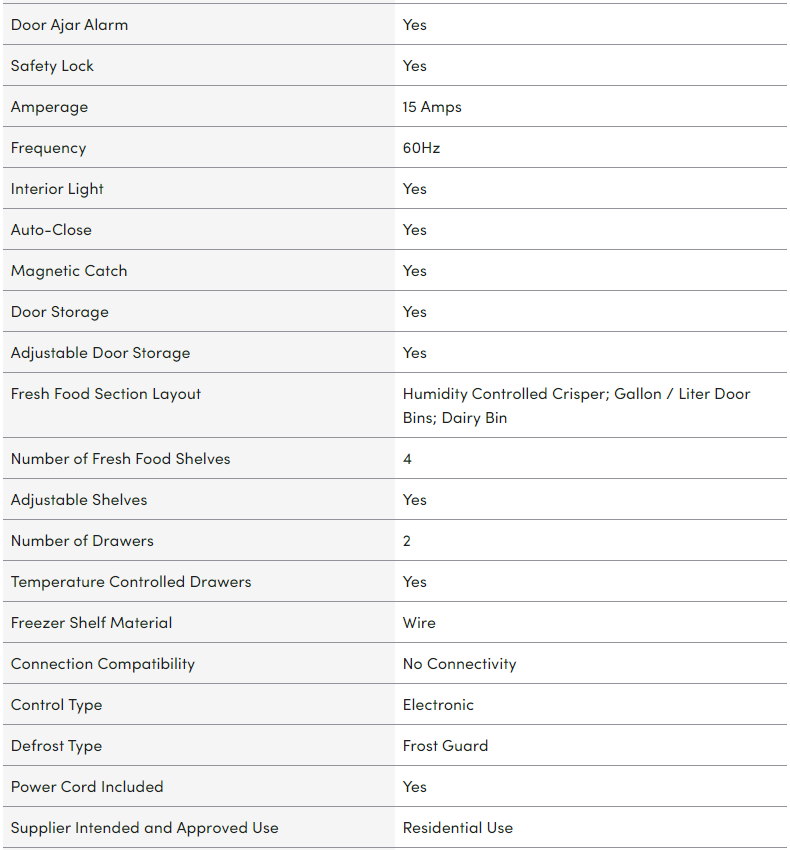790x850 pixels.
Task: Click the Interior Light label
Action: 57,189
